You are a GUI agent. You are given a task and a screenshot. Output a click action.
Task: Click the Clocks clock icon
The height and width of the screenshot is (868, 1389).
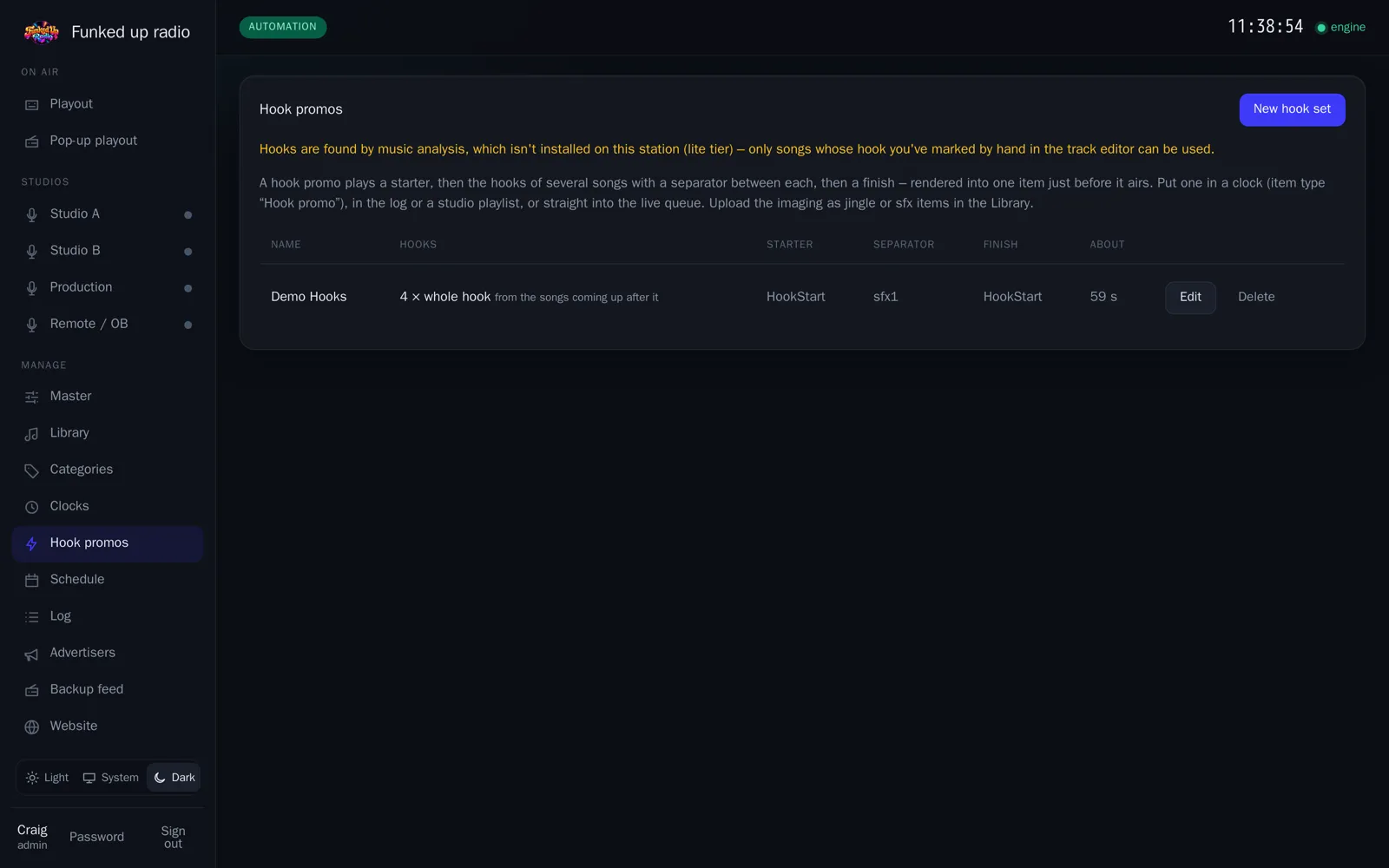32,506
